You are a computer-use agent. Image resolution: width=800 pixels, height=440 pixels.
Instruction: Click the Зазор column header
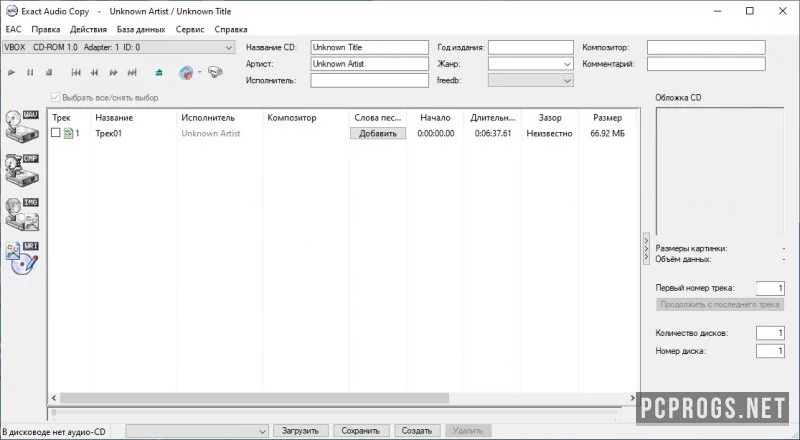(x=549, y=117)
